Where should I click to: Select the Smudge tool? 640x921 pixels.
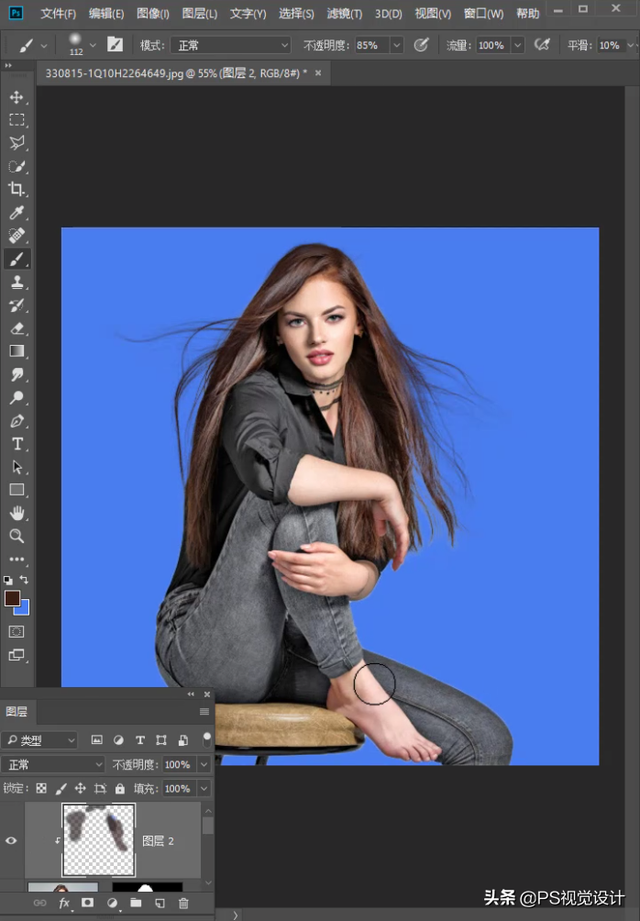[x=16, y=374]
